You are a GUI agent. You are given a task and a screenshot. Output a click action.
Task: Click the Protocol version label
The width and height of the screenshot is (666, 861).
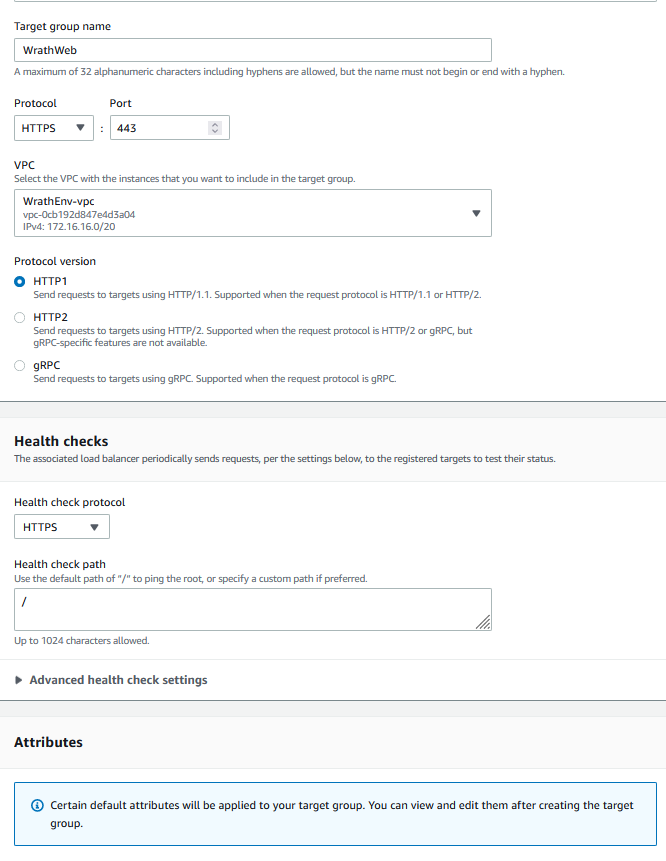[55, 262]
